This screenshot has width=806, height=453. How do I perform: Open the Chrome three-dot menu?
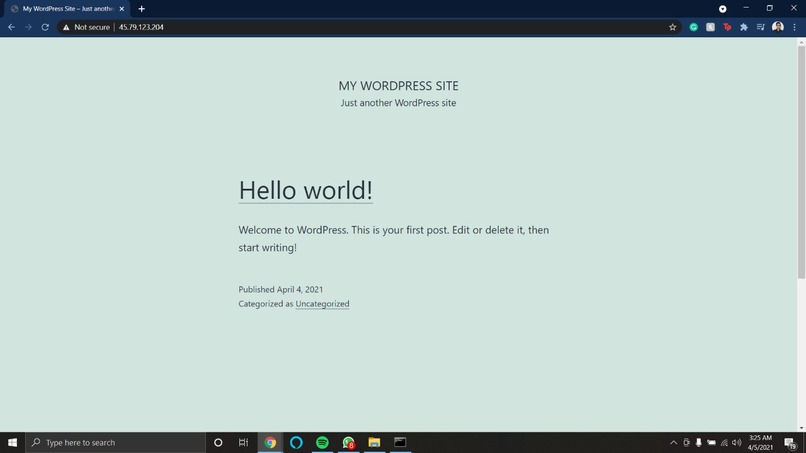(x=794, y=27)
